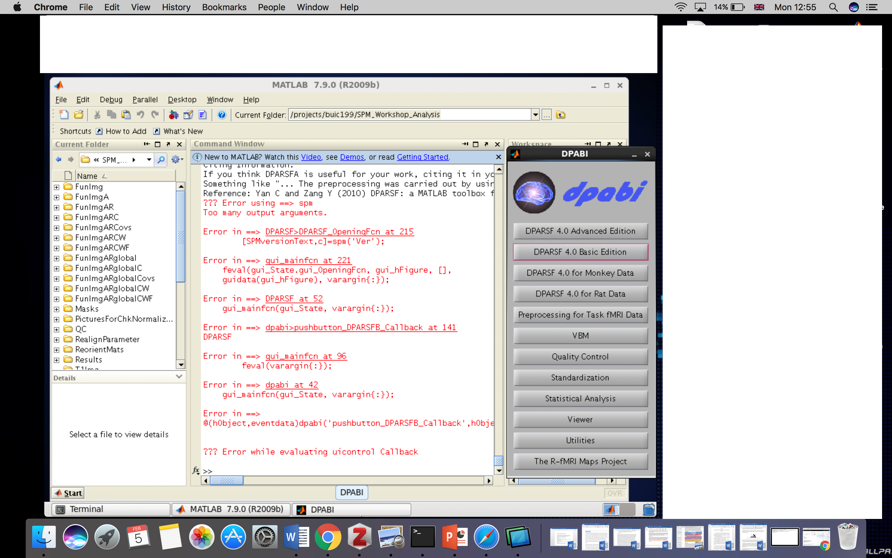
Task: Click Command Window scroll down arrow
Action: tap(499, 471)
